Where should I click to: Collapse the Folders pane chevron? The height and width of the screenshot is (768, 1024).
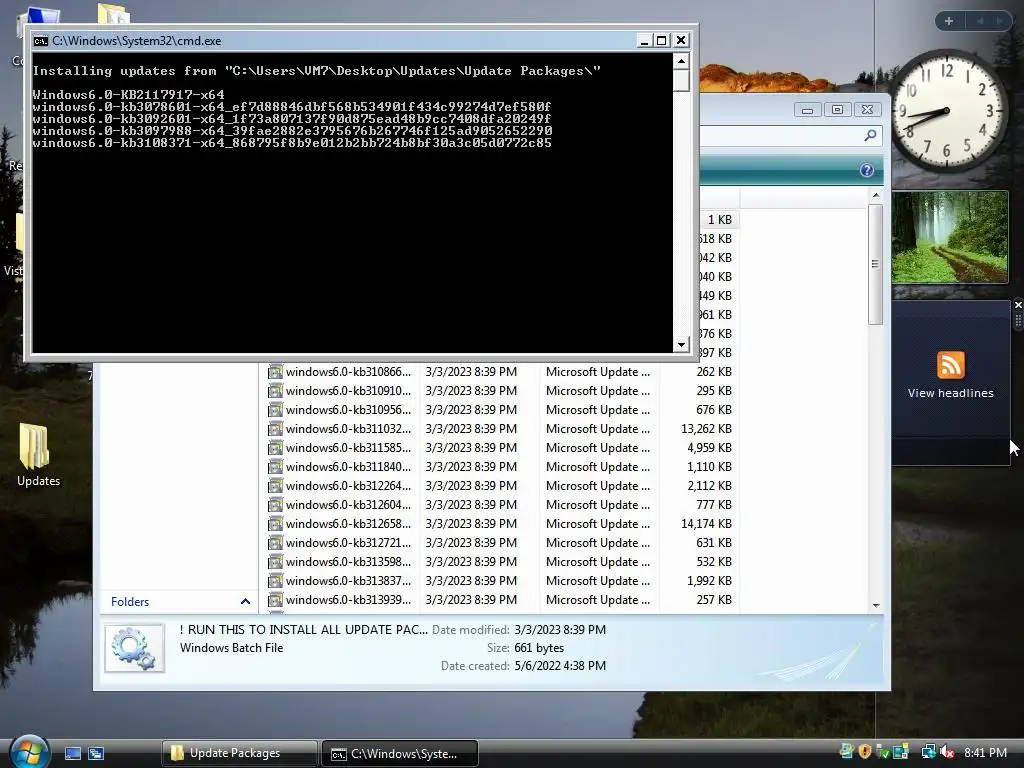(246, 601)
